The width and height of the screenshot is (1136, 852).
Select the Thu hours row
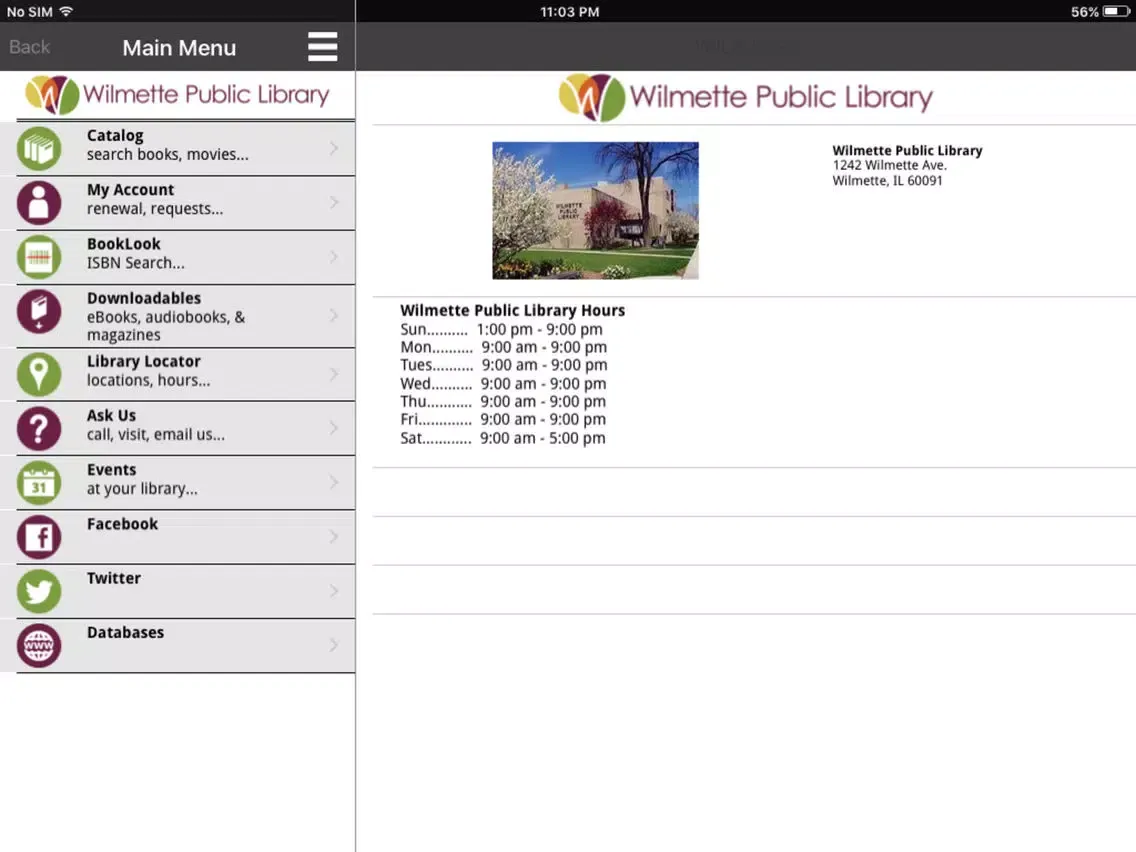(503, 401)
